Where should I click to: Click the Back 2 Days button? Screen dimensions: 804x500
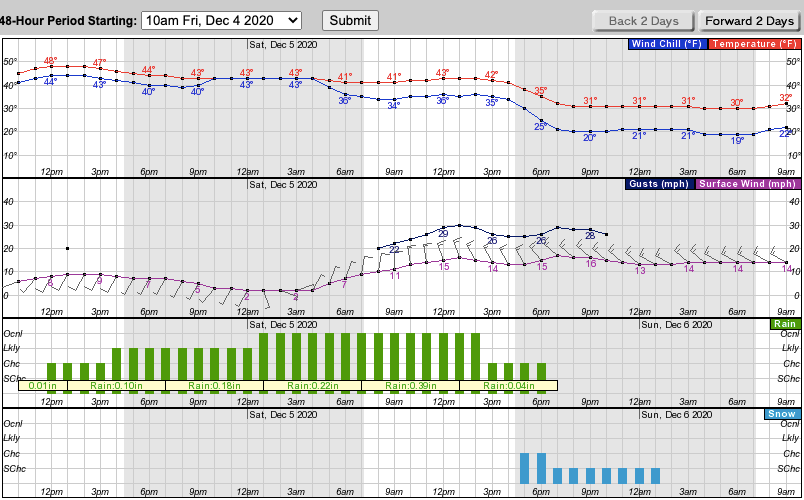click(x=644, y=20)
